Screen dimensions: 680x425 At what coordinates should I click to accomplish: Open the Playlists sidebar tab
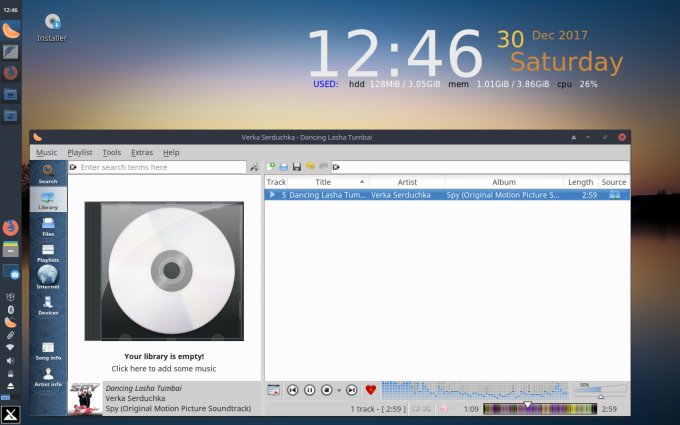point(48,253)
